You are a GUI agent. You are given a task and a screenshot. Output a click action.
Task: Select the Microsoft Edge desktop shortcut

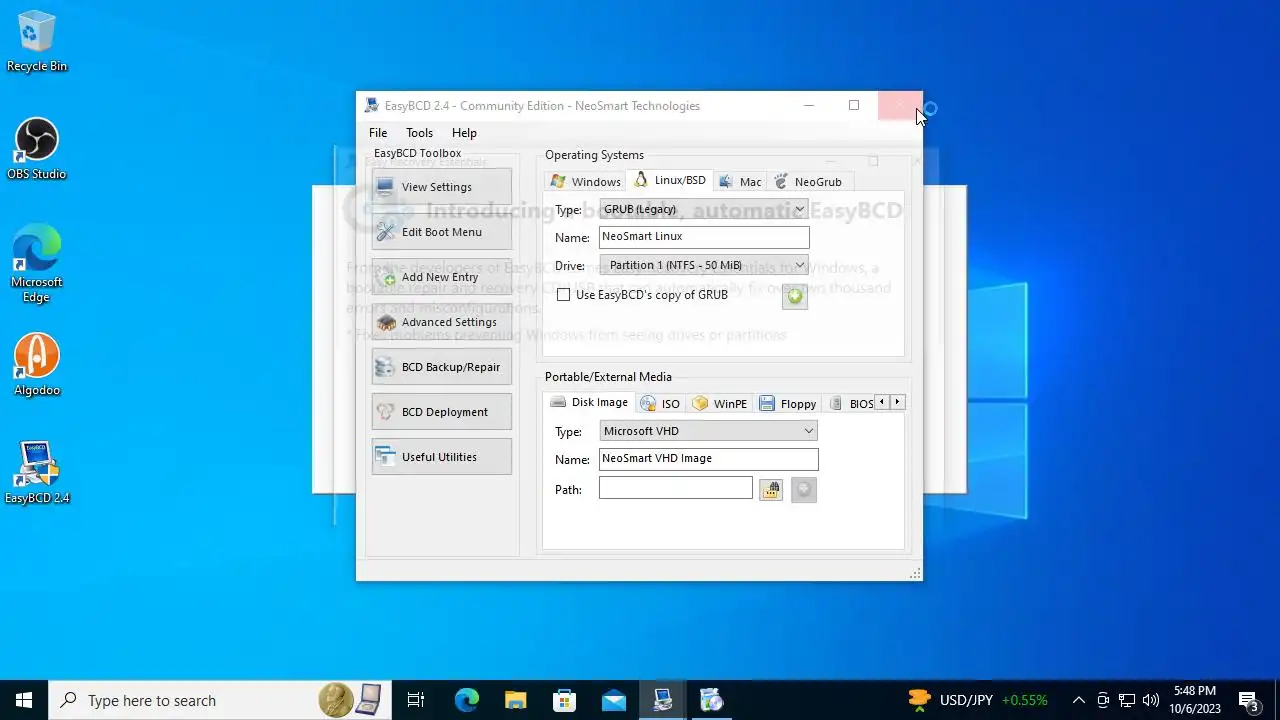tap(37, 263)
